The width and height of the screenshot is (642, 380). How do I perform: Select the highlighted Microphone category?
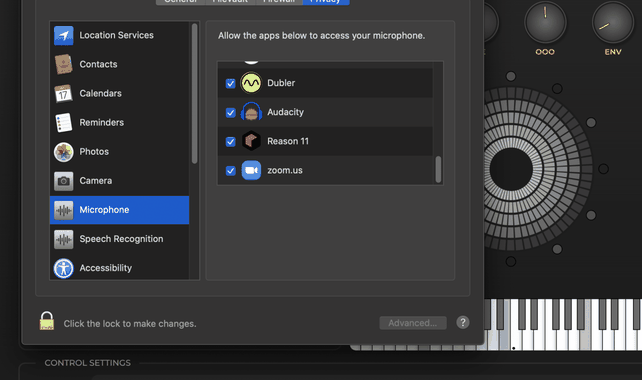coord(119,210)
